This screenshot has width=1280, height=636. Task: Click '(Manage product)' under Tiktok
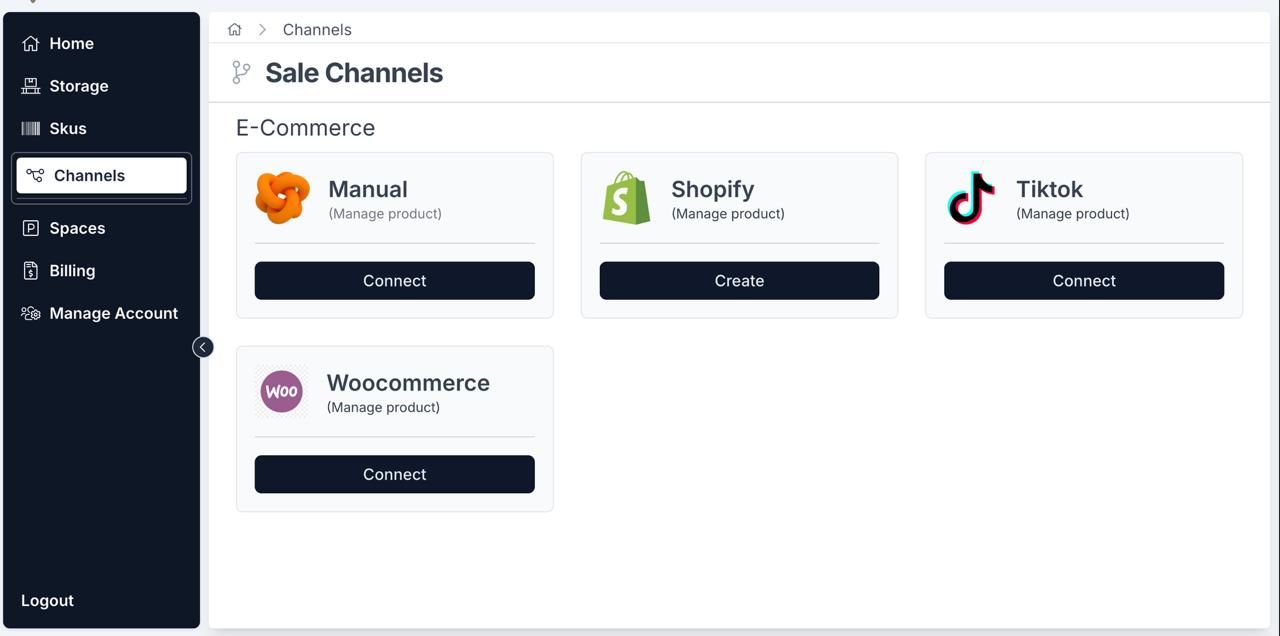point(1073,214)
